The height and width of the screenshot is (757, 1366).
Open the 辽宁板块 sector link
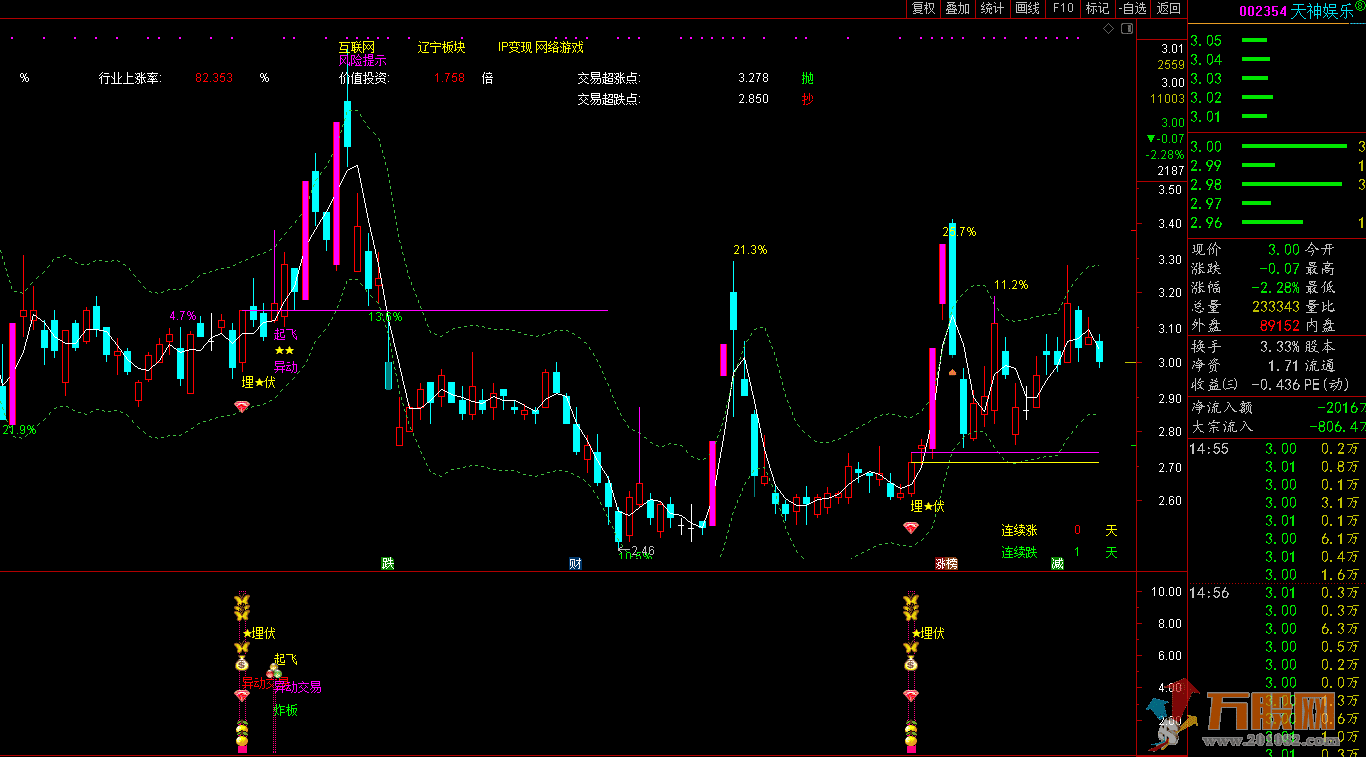[x=441, y=47]
